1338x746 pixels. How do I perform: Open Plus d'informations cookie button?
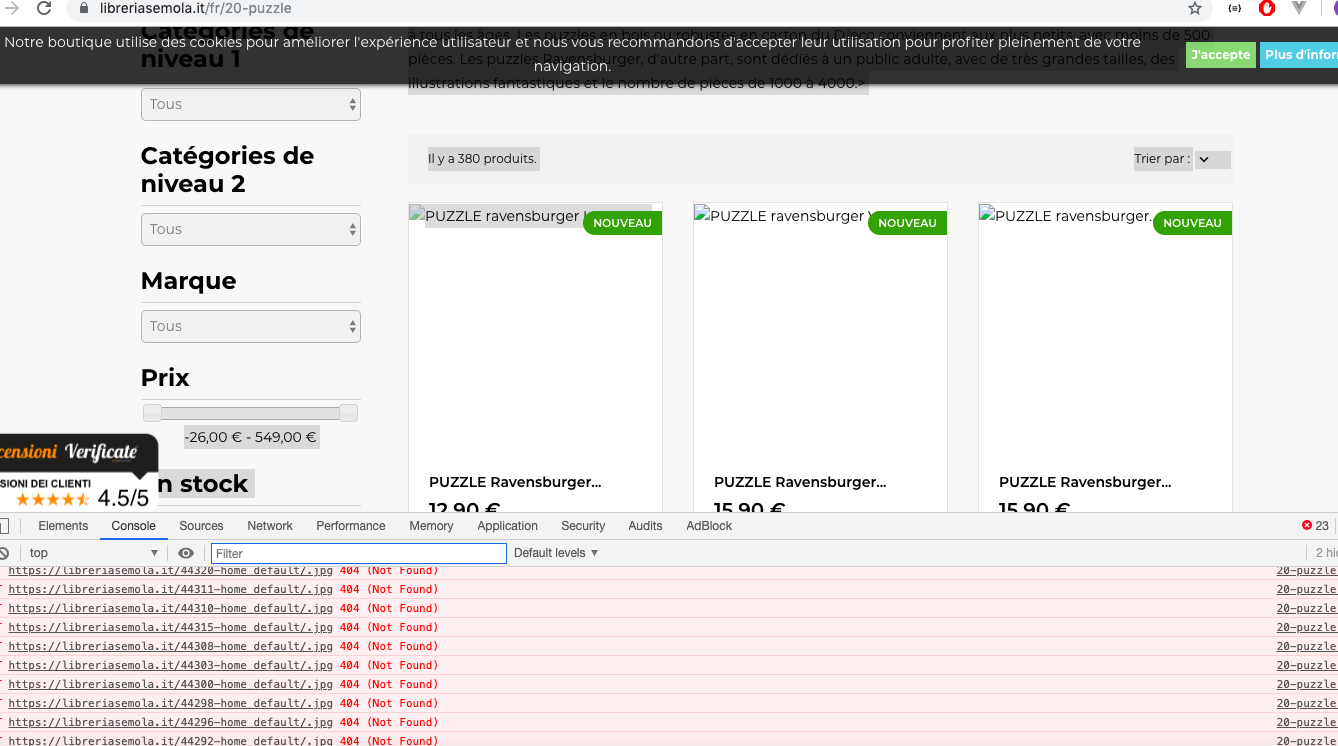1299,55
